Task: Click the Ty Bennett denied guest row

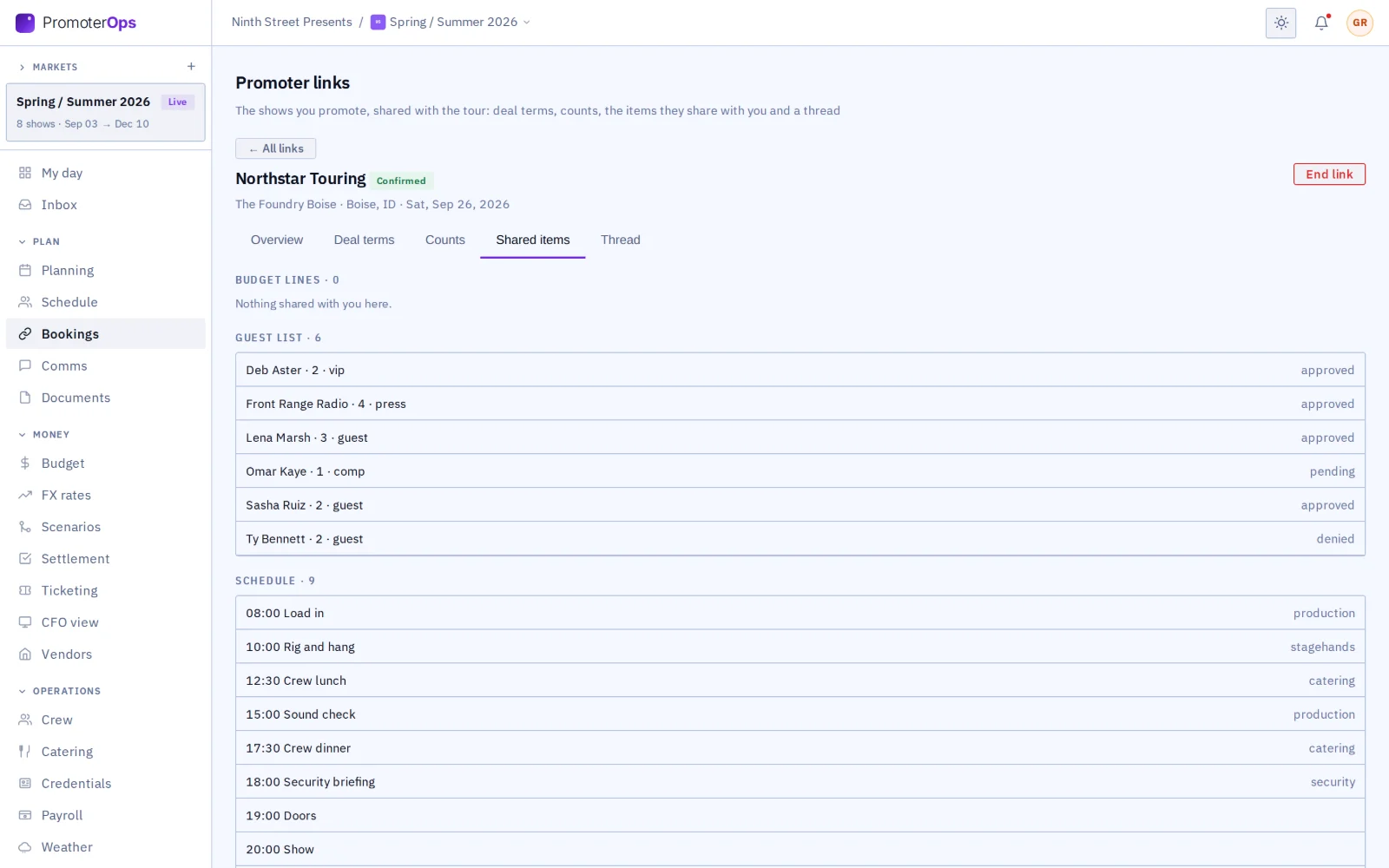Action: coord(800,539)
